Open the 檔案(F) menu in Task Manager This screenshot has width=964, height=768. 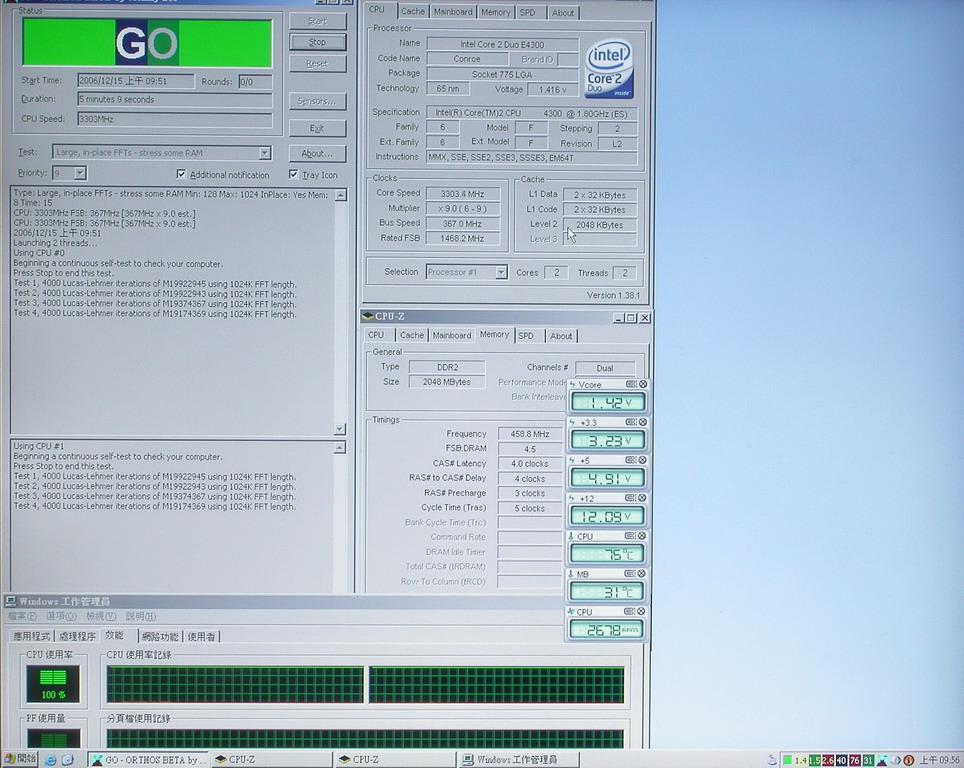click(22, 616)
